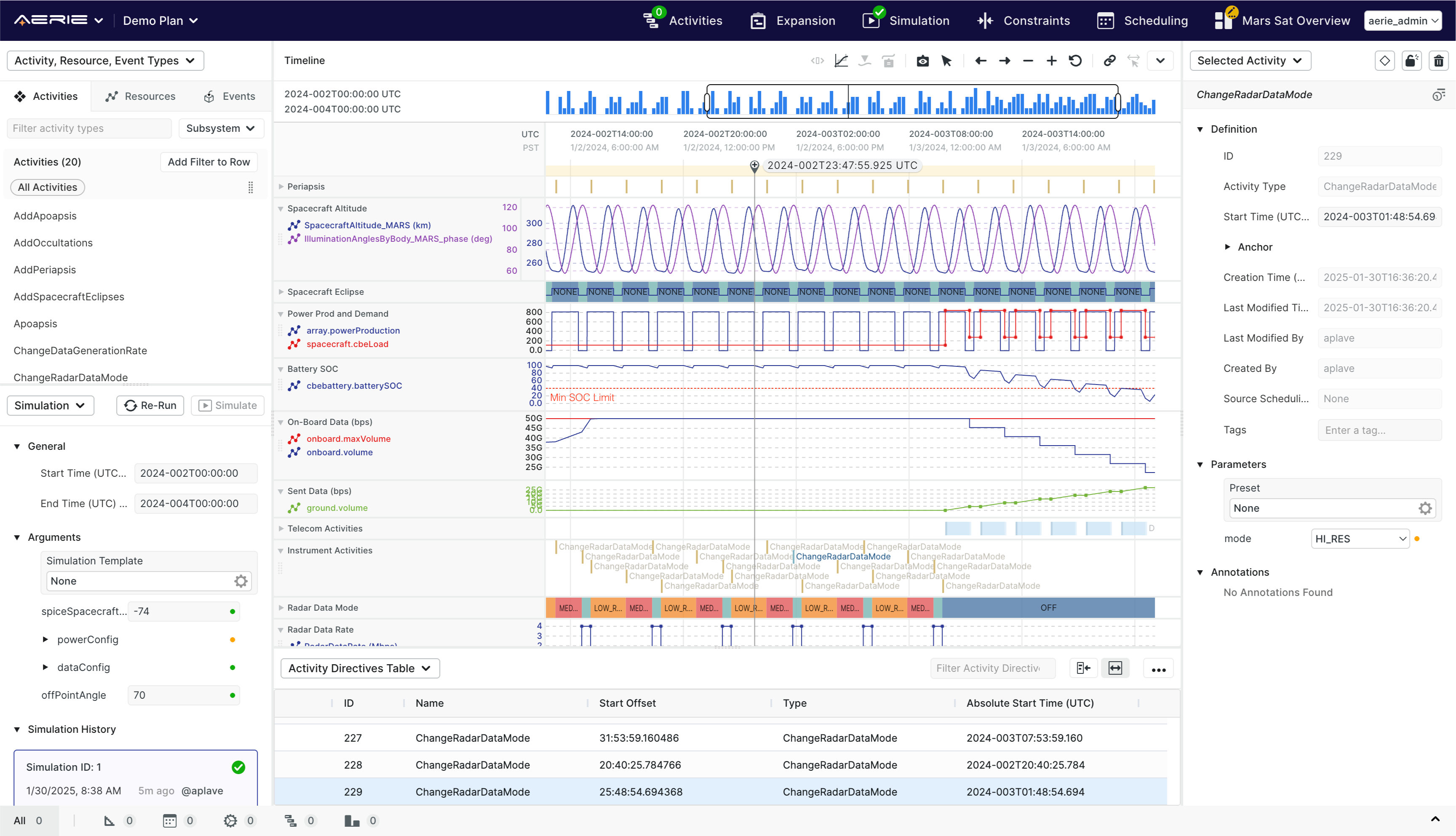Click the 2024-002T23:47:55.925 UTC timeline marker
1456x836 pixels.
[754, 164]
